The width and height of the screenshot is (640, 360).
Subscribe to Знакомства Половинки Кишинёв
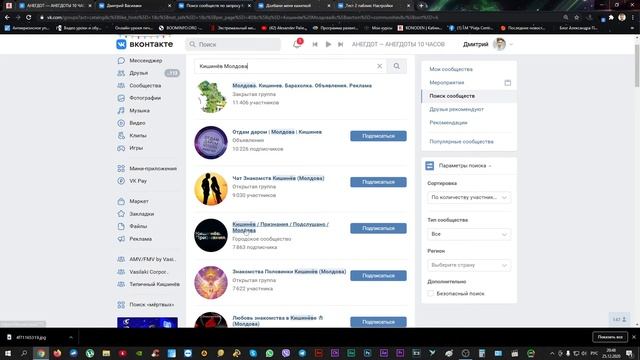click(378, 276)
